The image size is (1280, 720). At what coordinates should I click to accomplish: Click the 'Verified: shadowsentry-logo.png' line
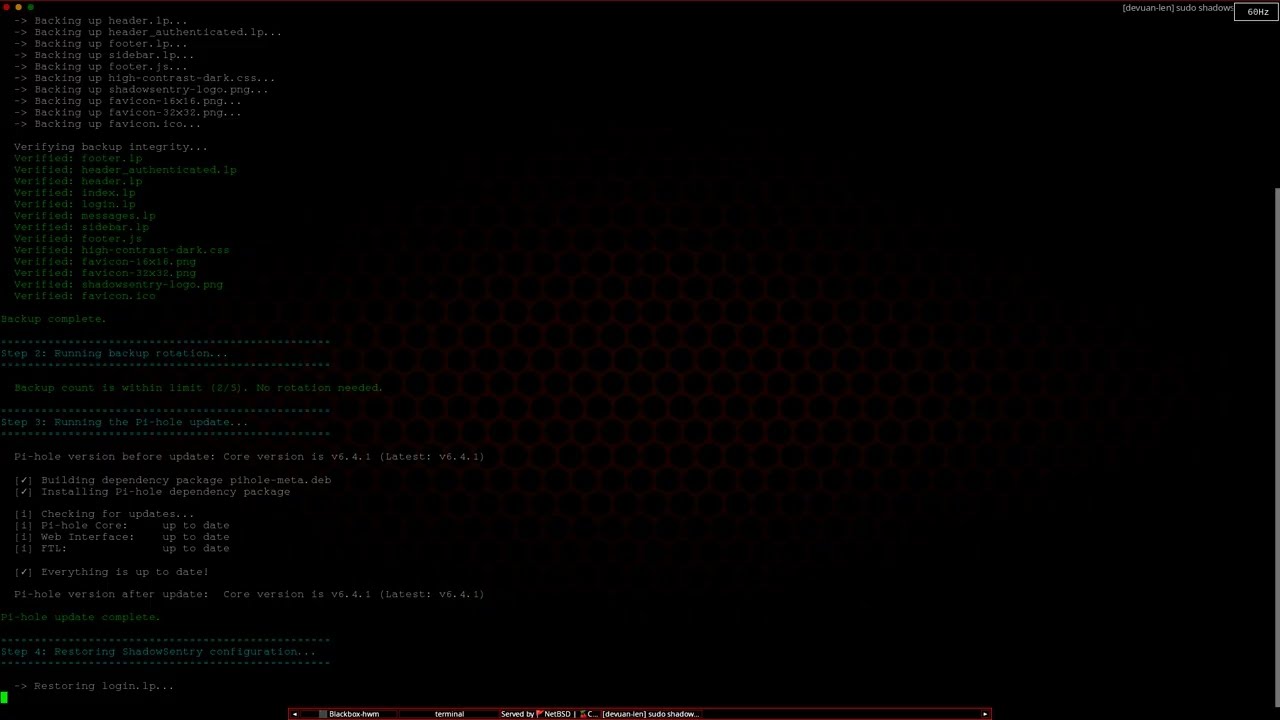coord(118,285)
